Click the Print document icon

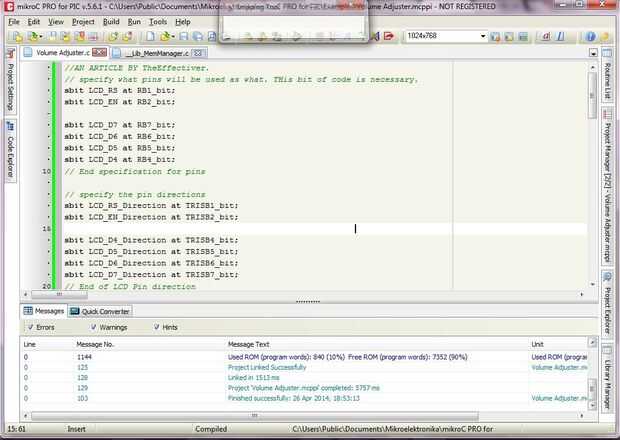pyautogui.click(x=212, y=36)
